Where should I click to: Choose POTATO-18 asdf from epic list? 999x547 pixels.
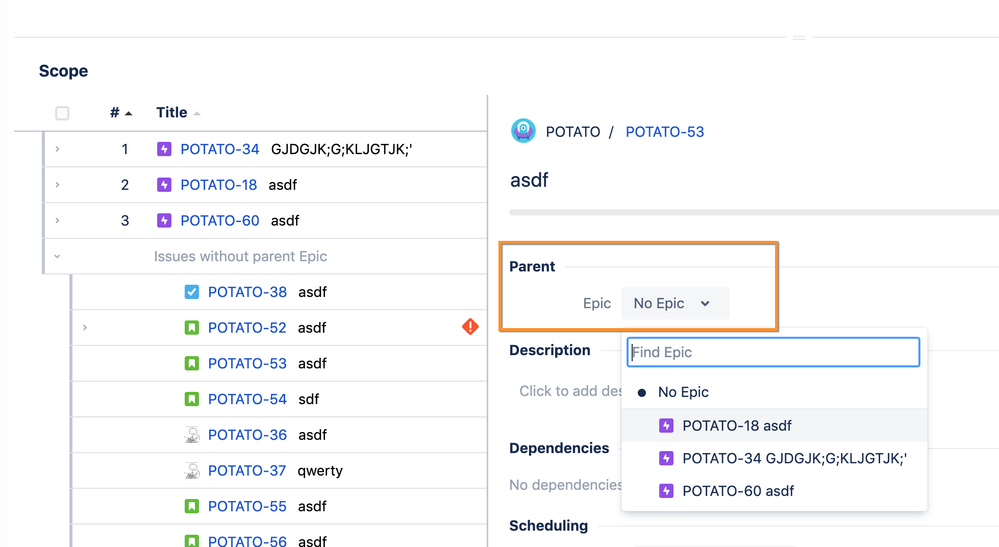(774, 425)
